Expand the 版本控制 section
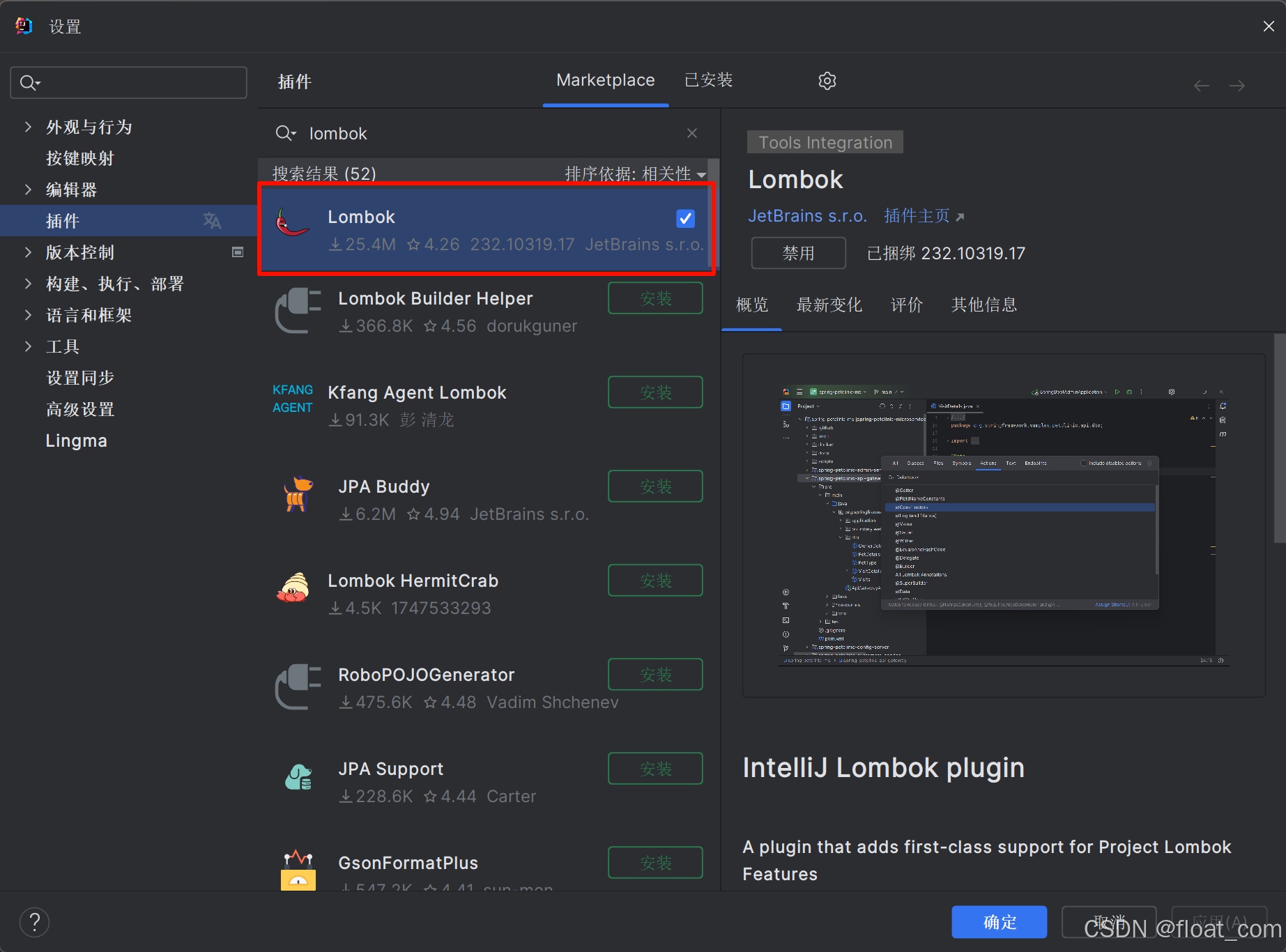 (x=28, y=252)
